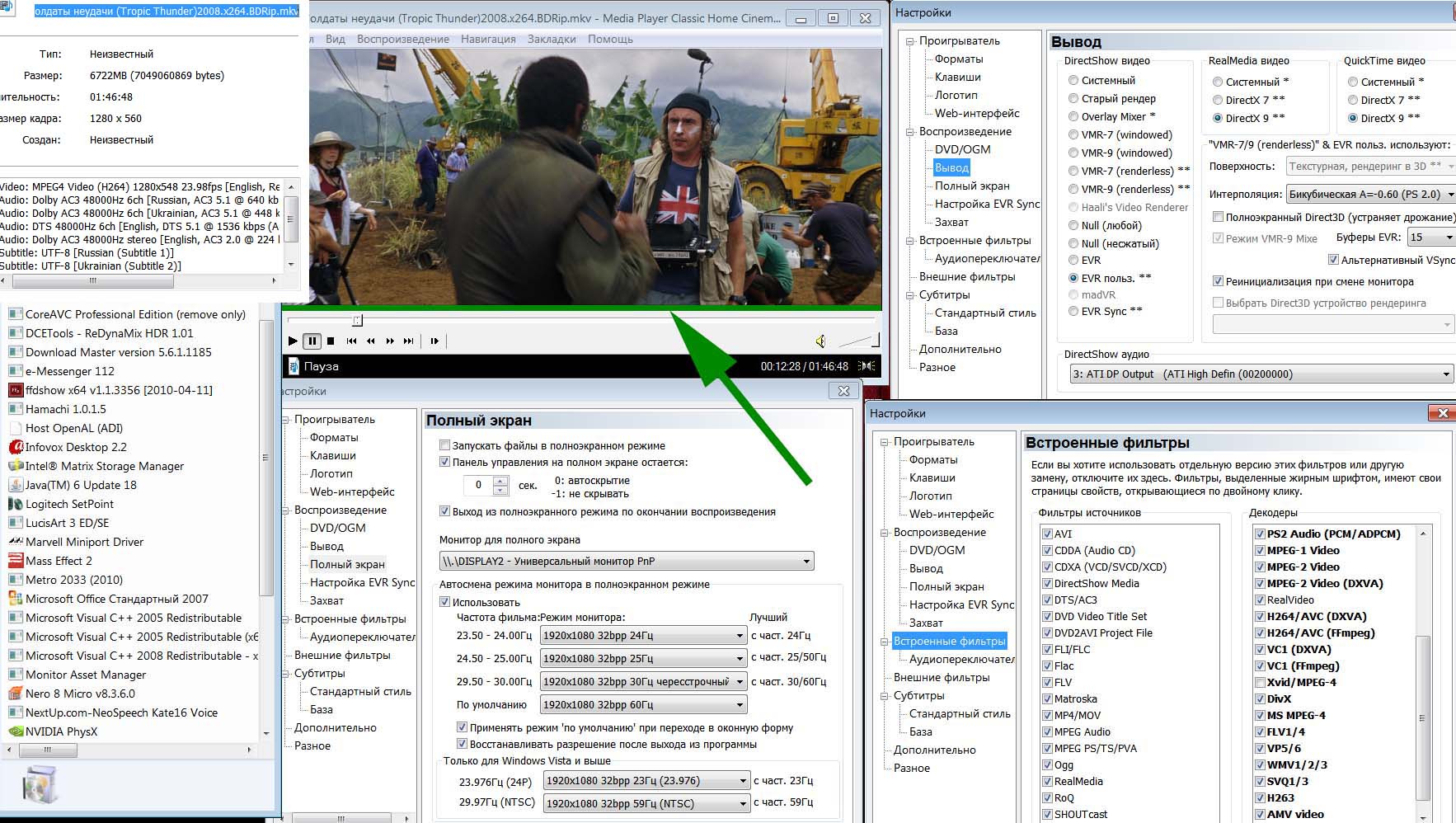Open the Закладки menu

coord(552,39)
